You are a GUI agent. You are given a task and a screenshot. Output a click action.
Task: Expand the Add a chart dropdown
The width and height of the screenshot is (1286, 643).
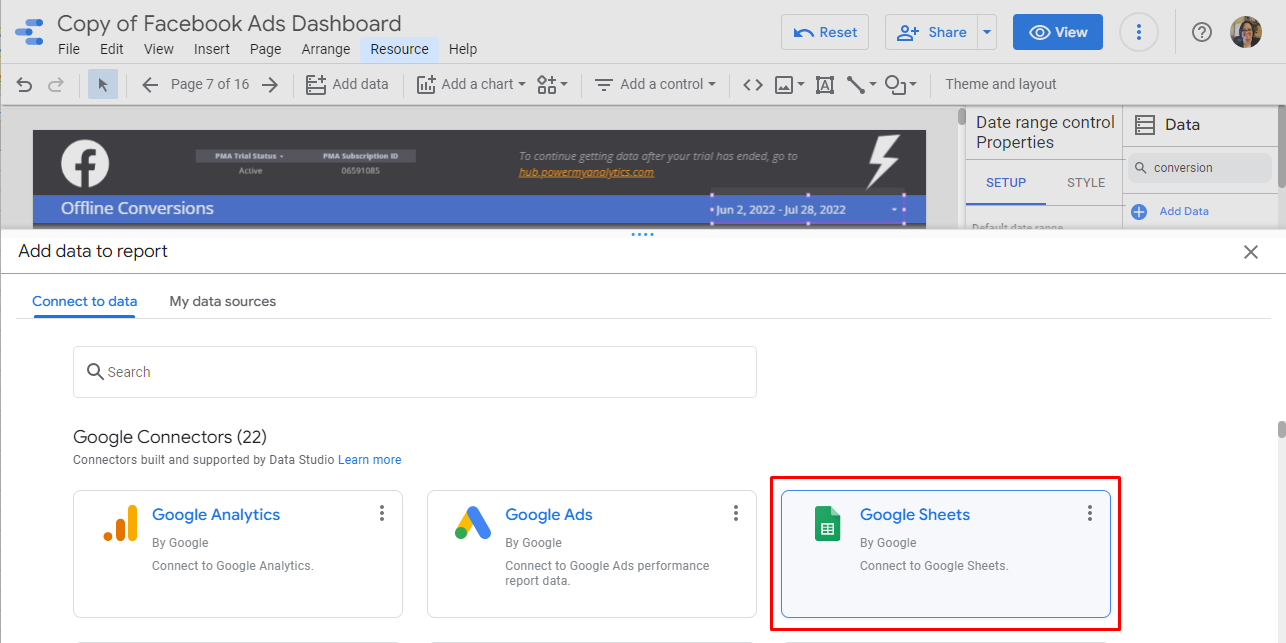click(x=471, y=85)
